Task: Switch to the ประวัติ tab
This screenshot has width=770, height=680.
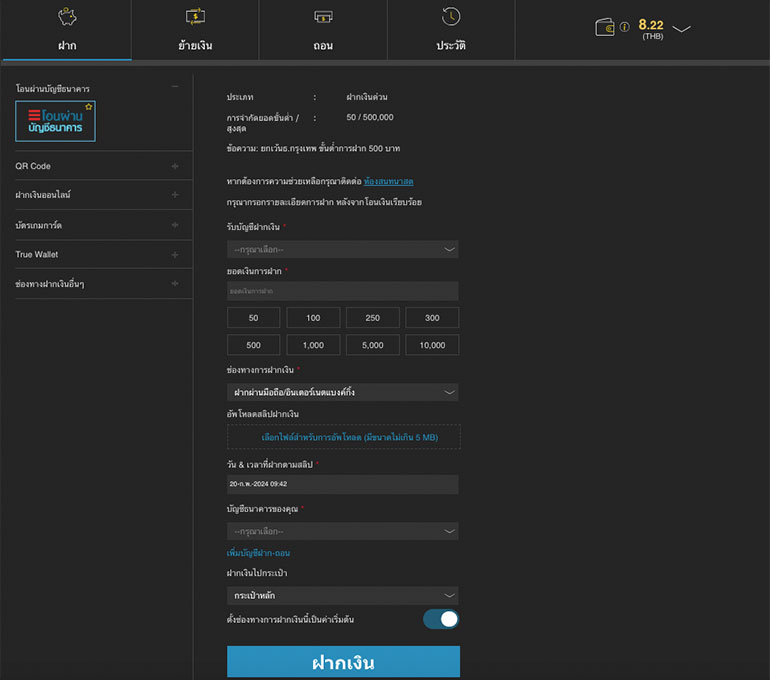Action: click(x=451, y=46)
